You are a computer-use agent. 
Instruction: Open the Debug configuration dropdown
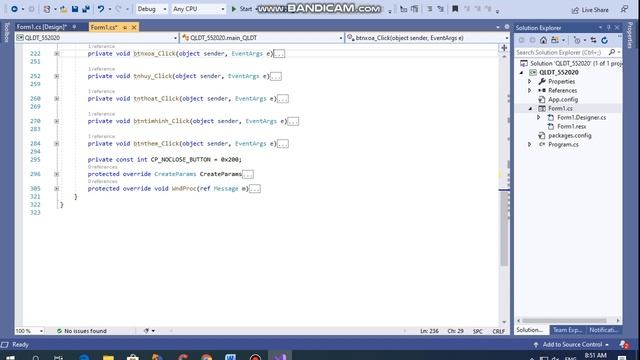pyautogui.click(x=151, y=9)
